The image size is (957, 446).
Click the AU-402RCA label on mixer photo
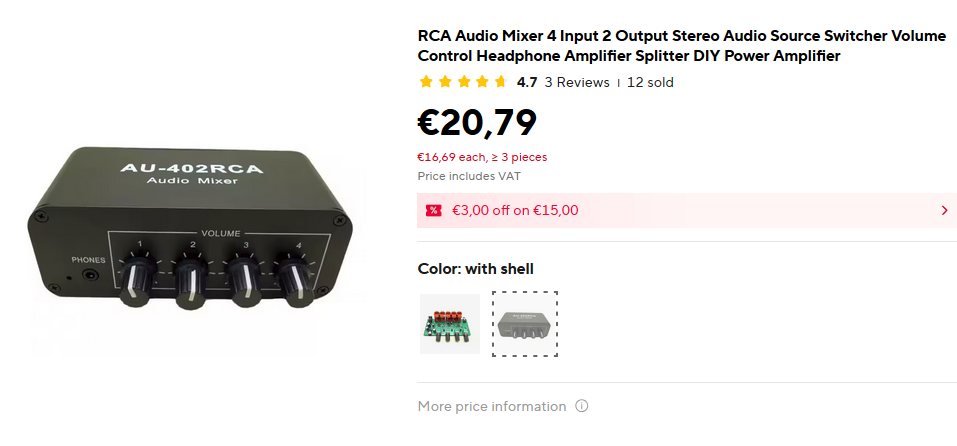pyautogui.click(x=190, y=168)
